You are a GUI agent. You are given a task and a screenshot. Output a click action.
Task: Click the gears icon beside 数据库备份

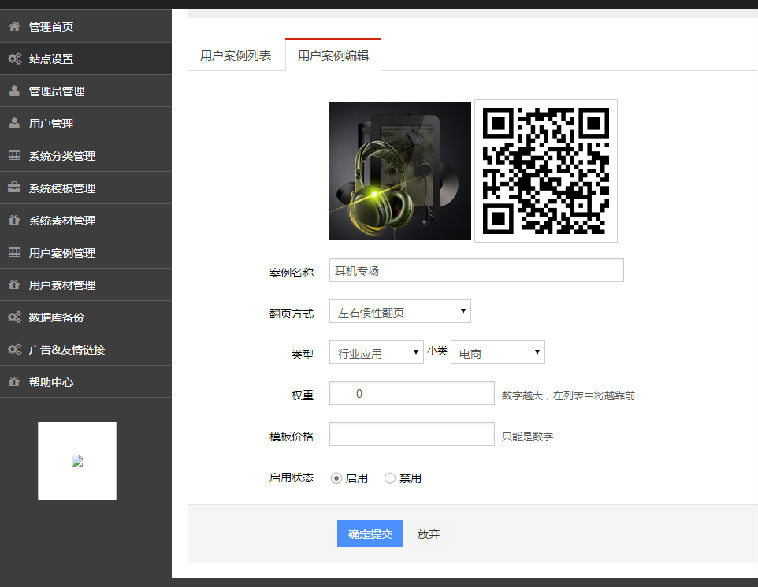(x=14, y=317)
